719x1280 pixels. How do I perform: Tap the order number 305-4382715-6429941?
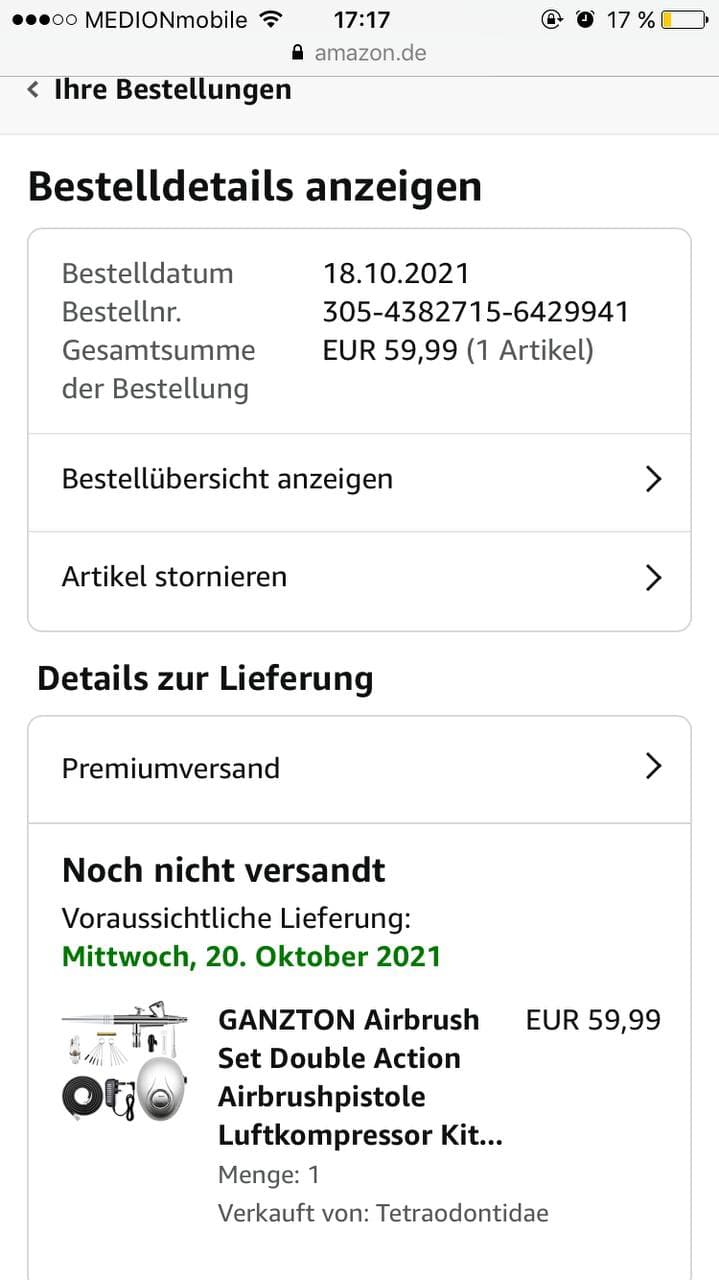(x=476, y=312)
